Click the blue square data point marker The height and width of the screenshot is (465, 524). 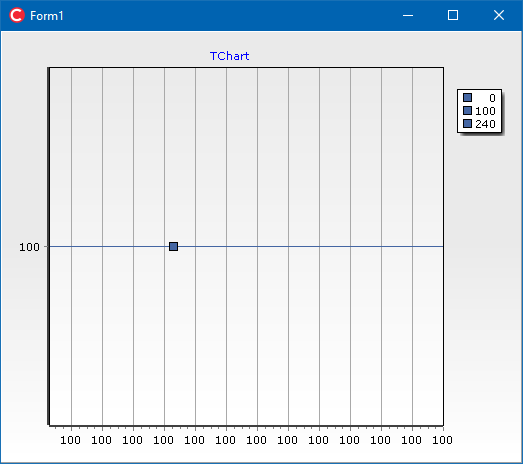tap(173, 247)
